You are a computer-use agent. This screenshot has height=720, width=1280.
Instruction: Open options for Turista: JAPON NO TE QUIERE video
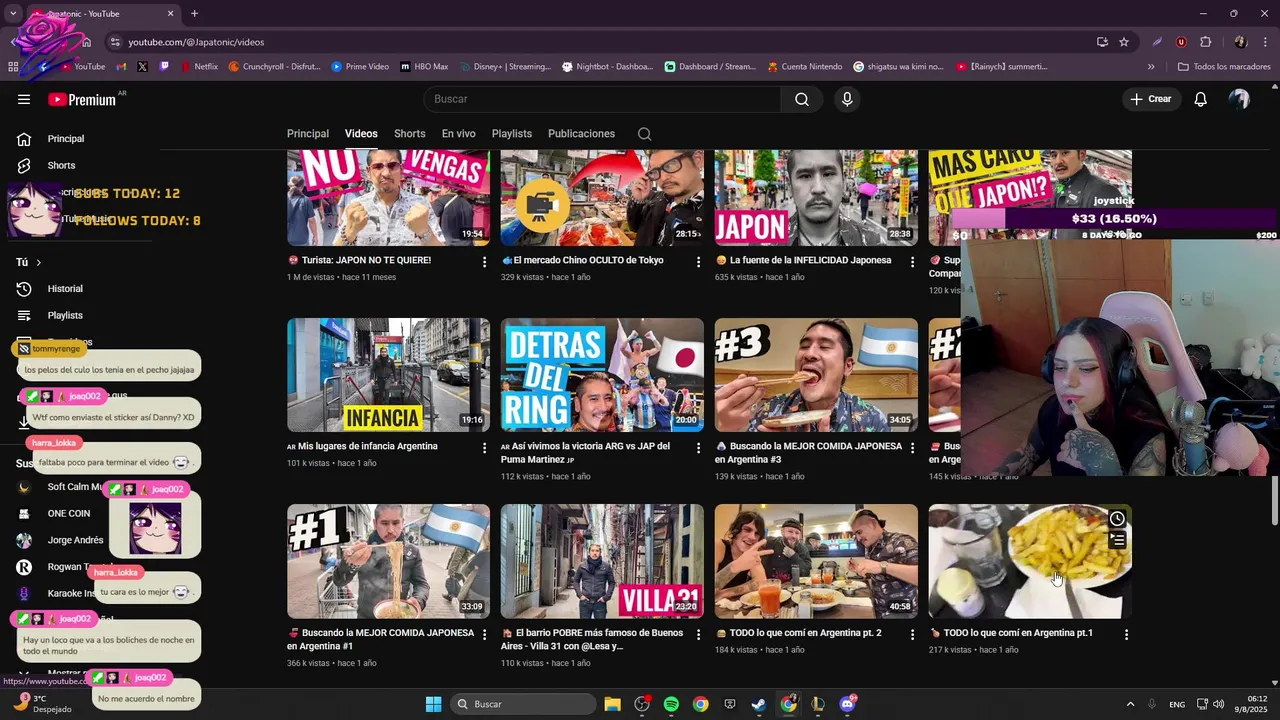[x=485, y=261]
